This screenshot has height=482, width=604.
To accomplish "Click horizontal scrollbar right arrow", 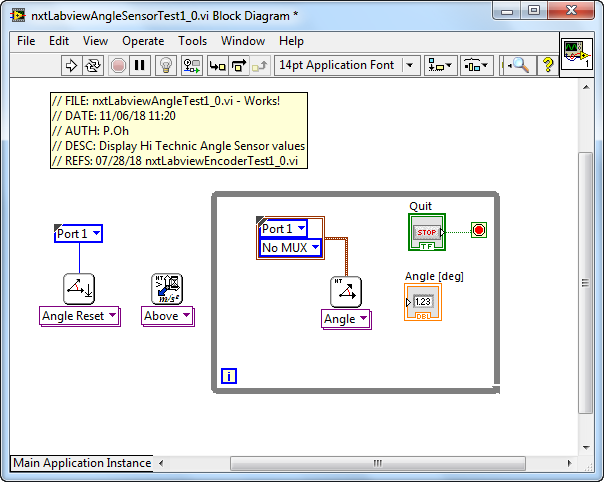I will pyautogui.click(x=569, y=463).
